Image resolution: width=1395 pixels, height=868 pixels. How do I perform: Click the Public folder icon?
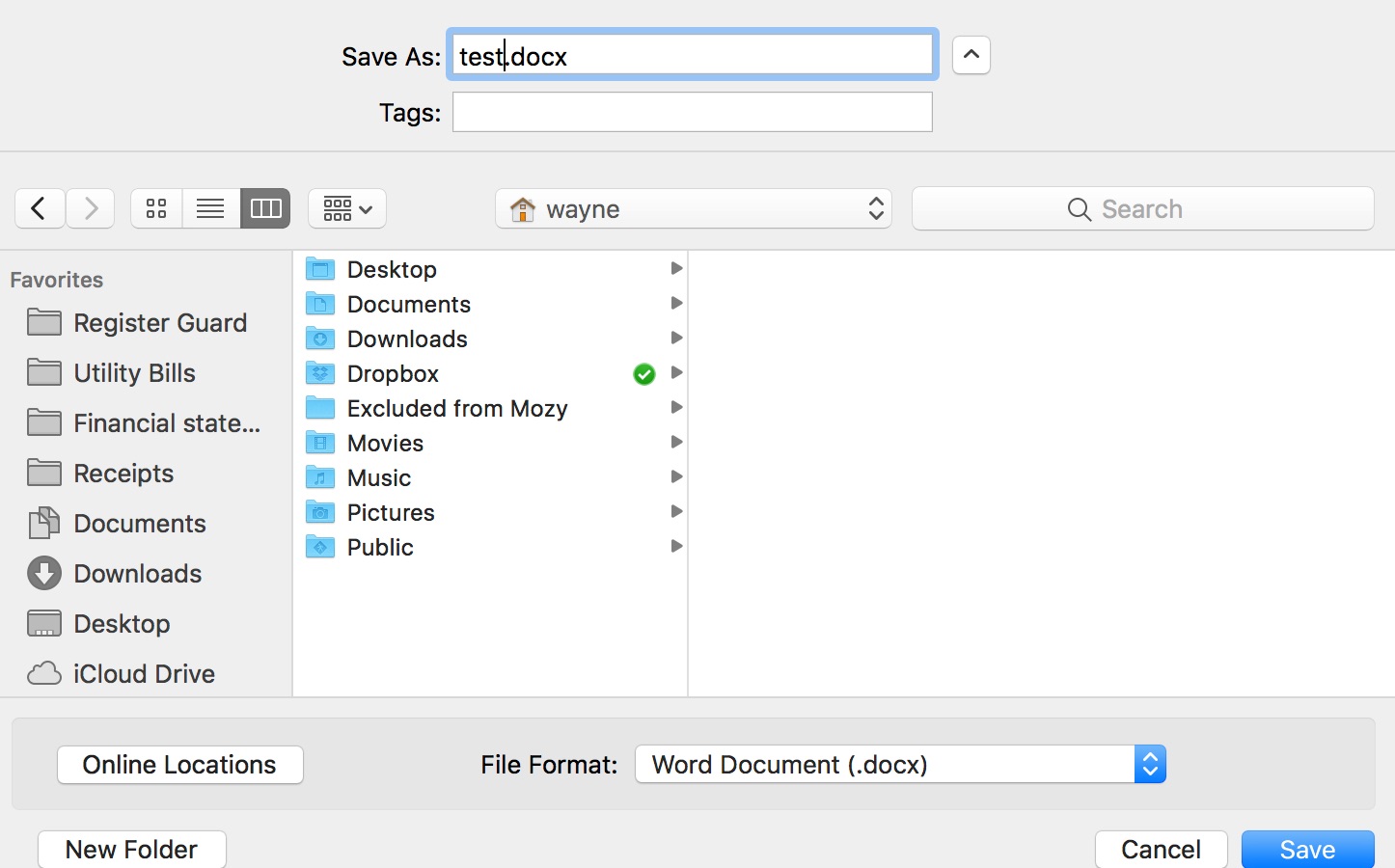point(320,547)
